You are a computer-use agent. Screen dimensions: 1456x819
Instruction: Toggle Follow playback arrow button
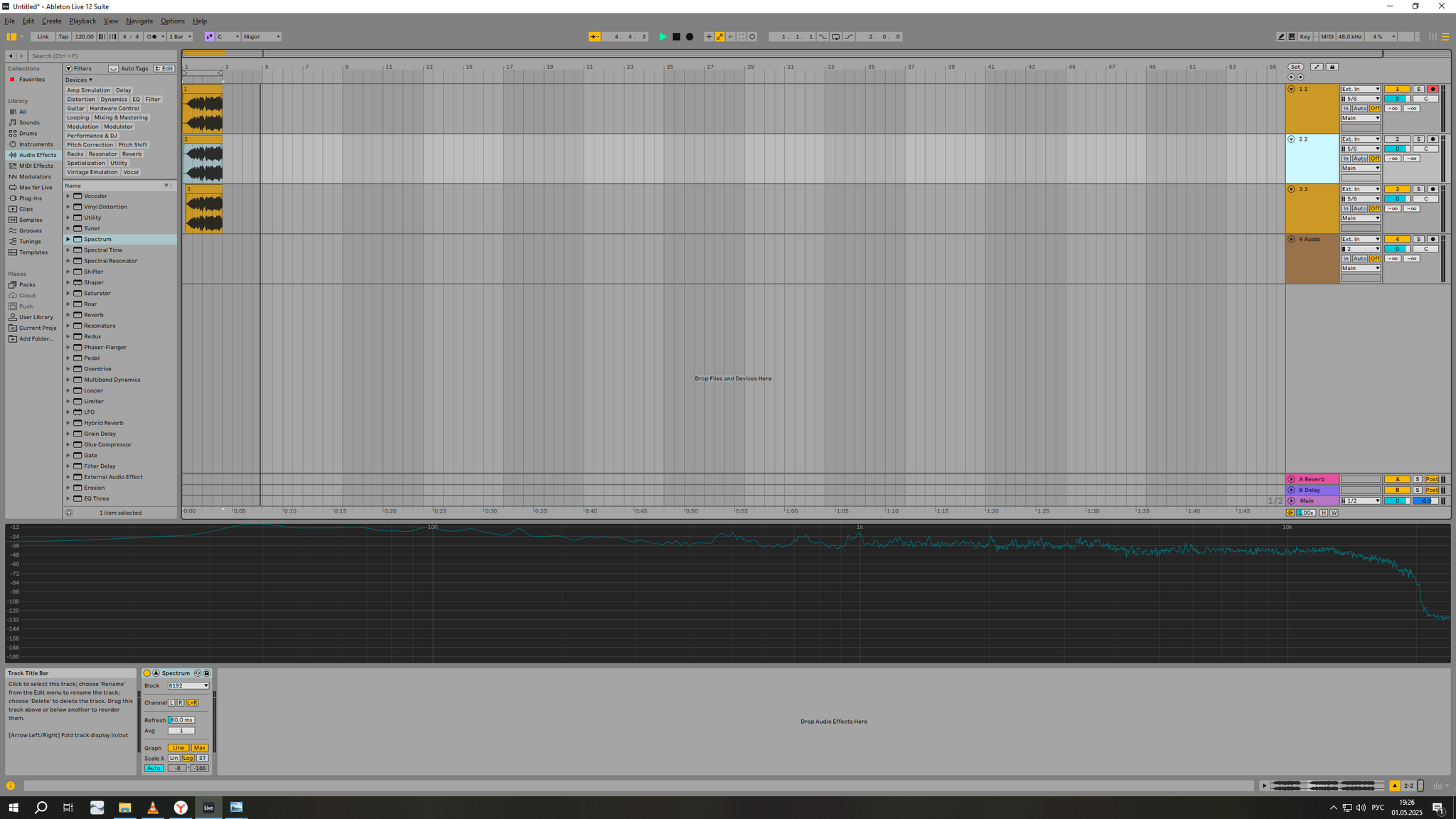[x=594, y=37]
